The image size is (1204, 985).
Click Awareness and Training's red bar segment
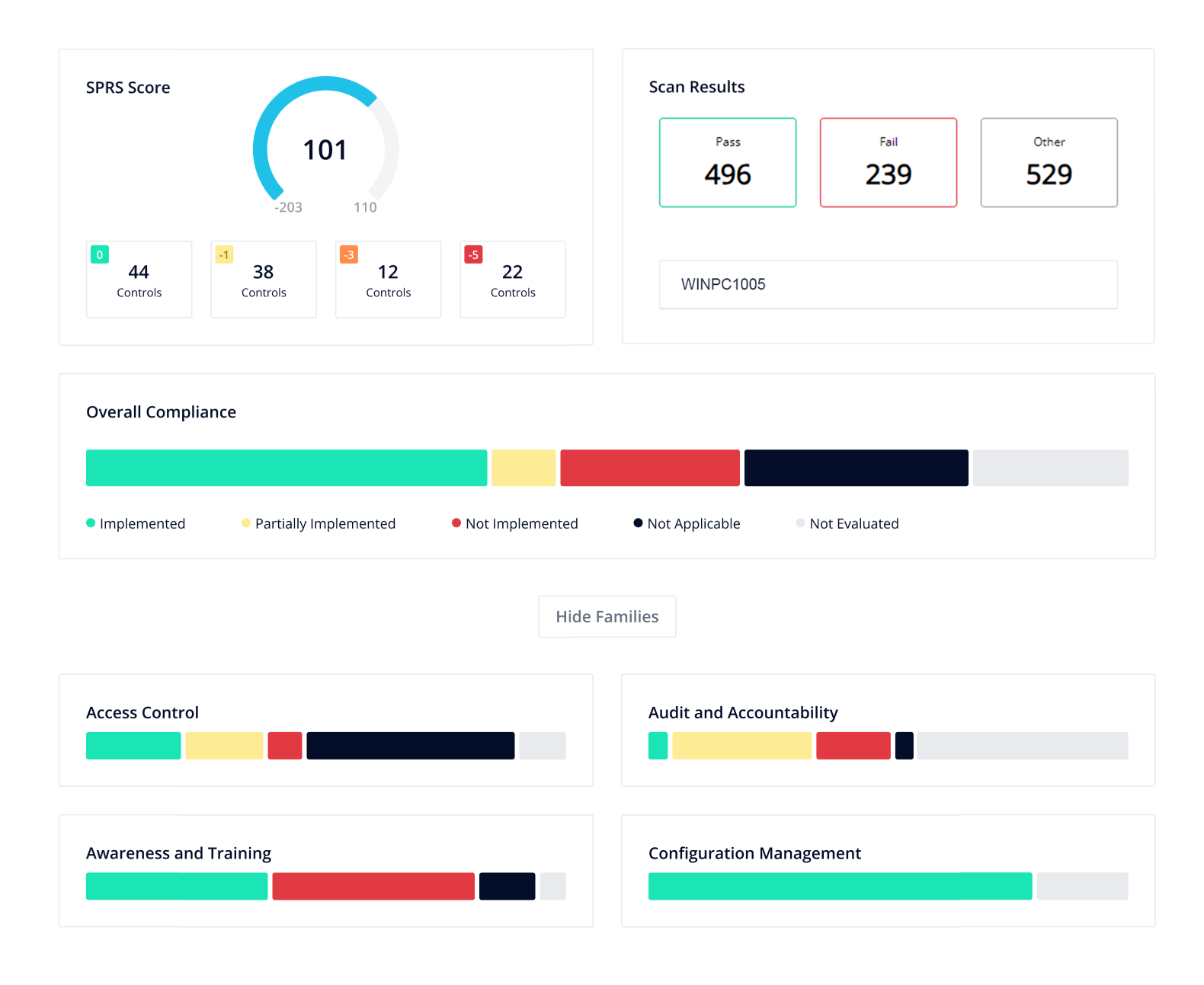click(373, 887)
